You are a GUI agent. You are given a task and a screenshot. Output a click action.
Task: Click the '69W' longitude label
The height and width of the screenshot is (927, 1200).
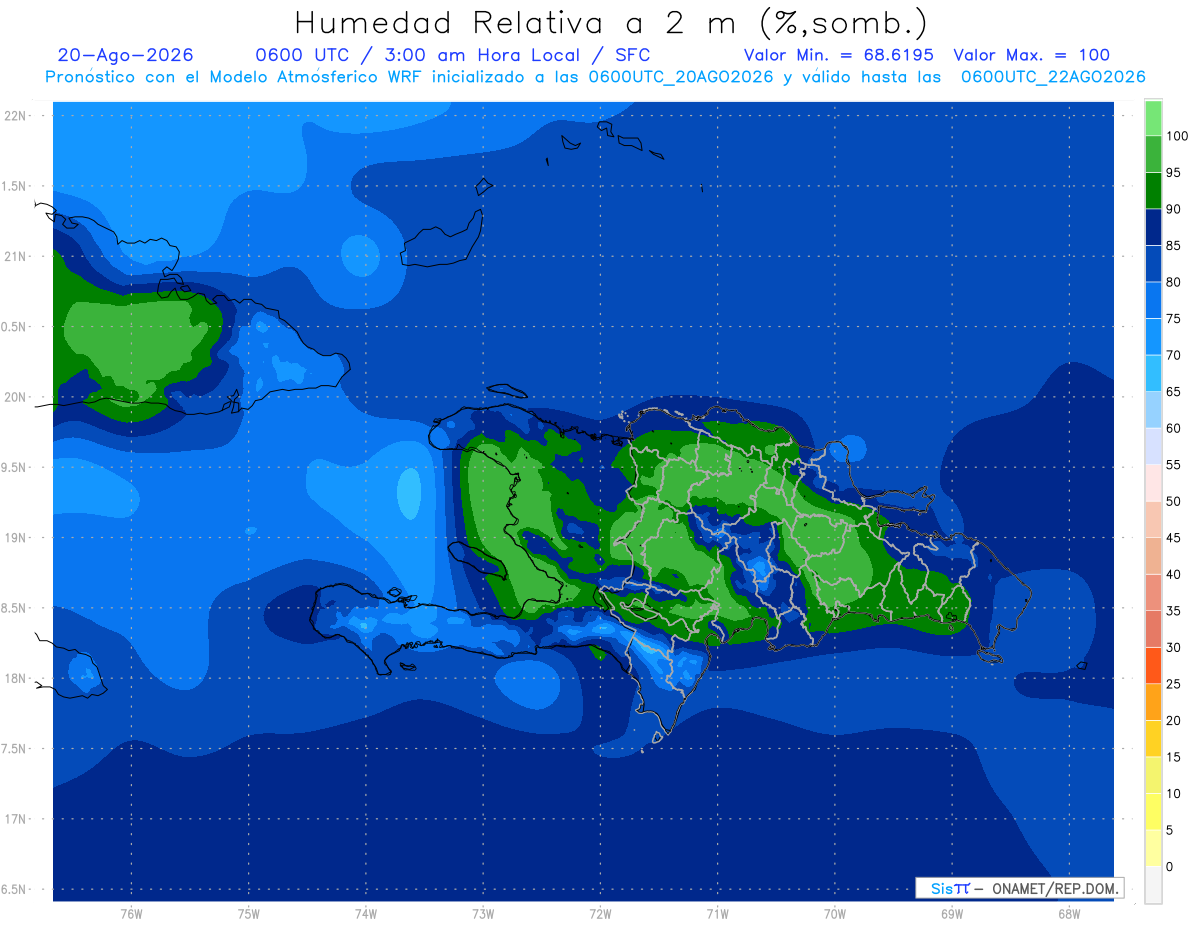tap(952, 914)
